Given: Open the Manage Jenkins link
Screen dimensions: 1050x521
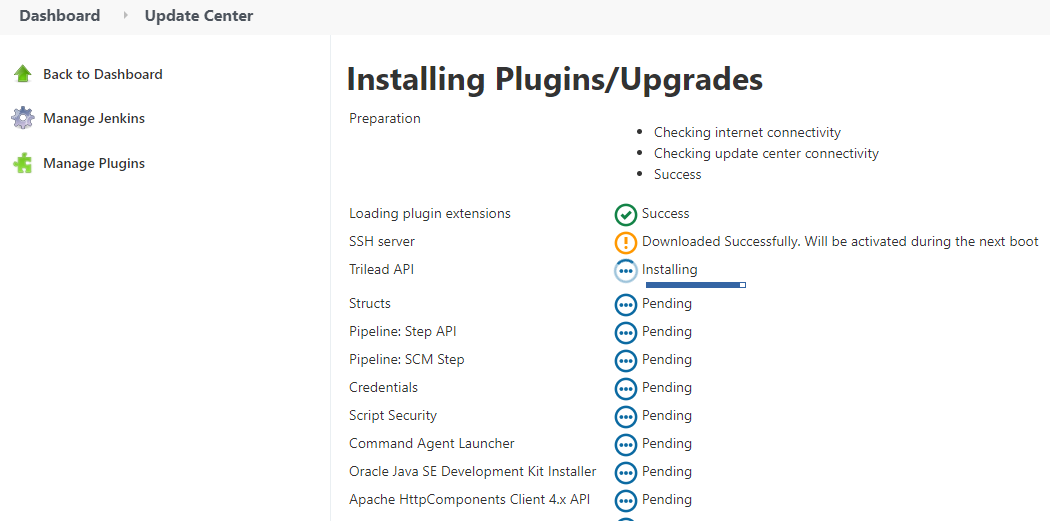Looking at the screenshot, I should pyautogui.click(x=94, y=119).
